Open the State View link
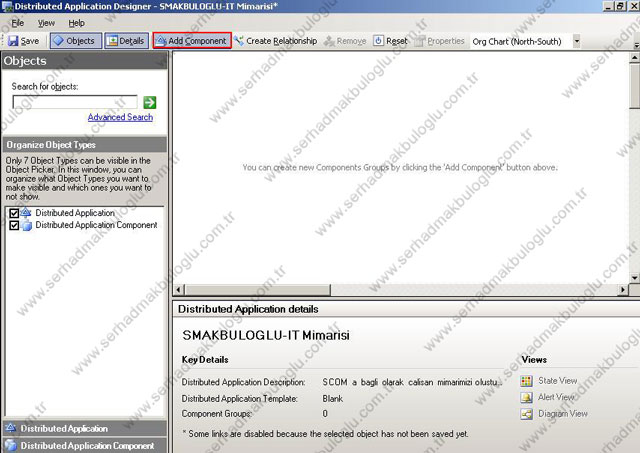 coord(558,381)
